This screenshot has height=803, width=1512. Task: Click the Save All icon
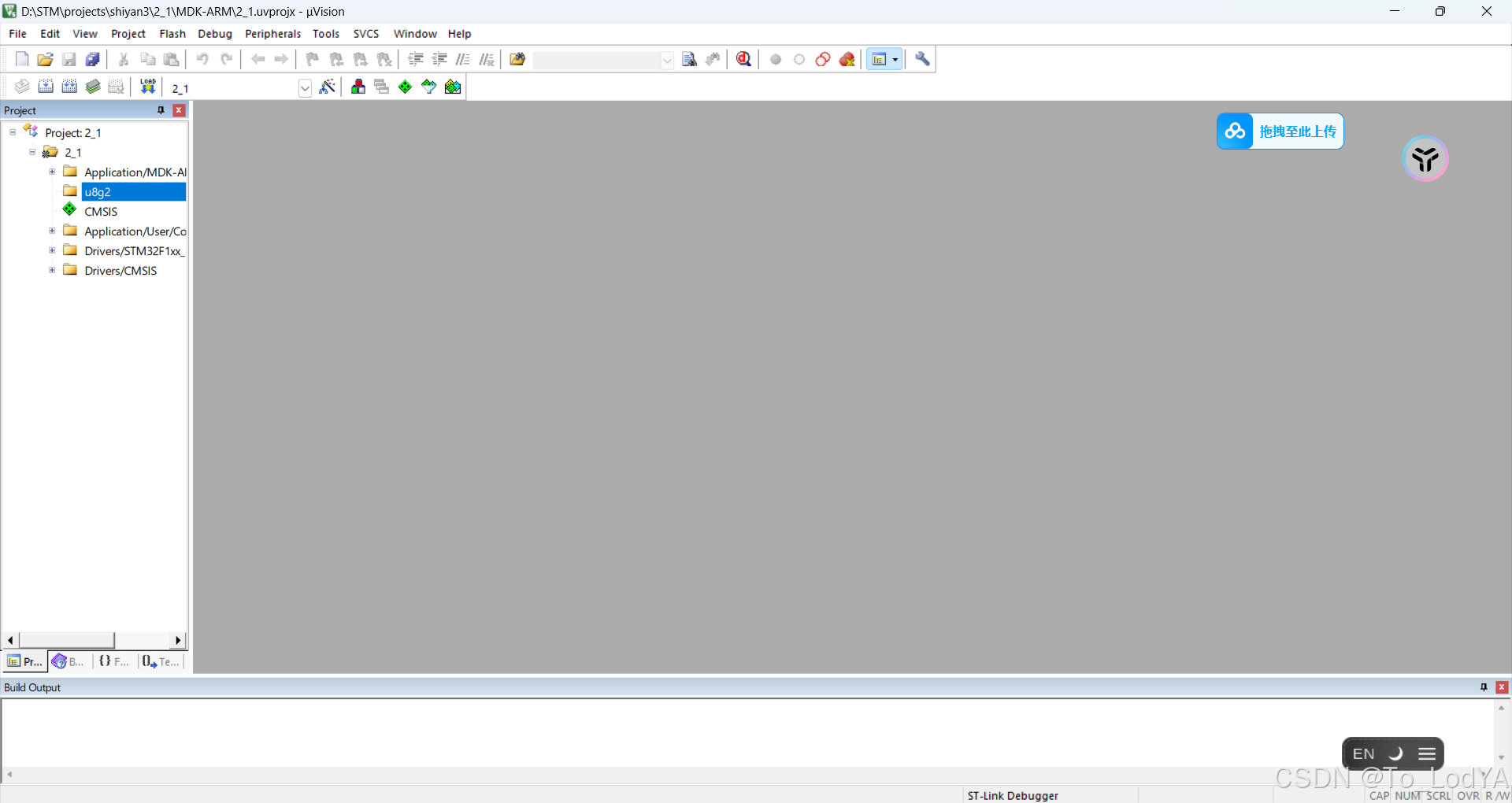[93, 59]
